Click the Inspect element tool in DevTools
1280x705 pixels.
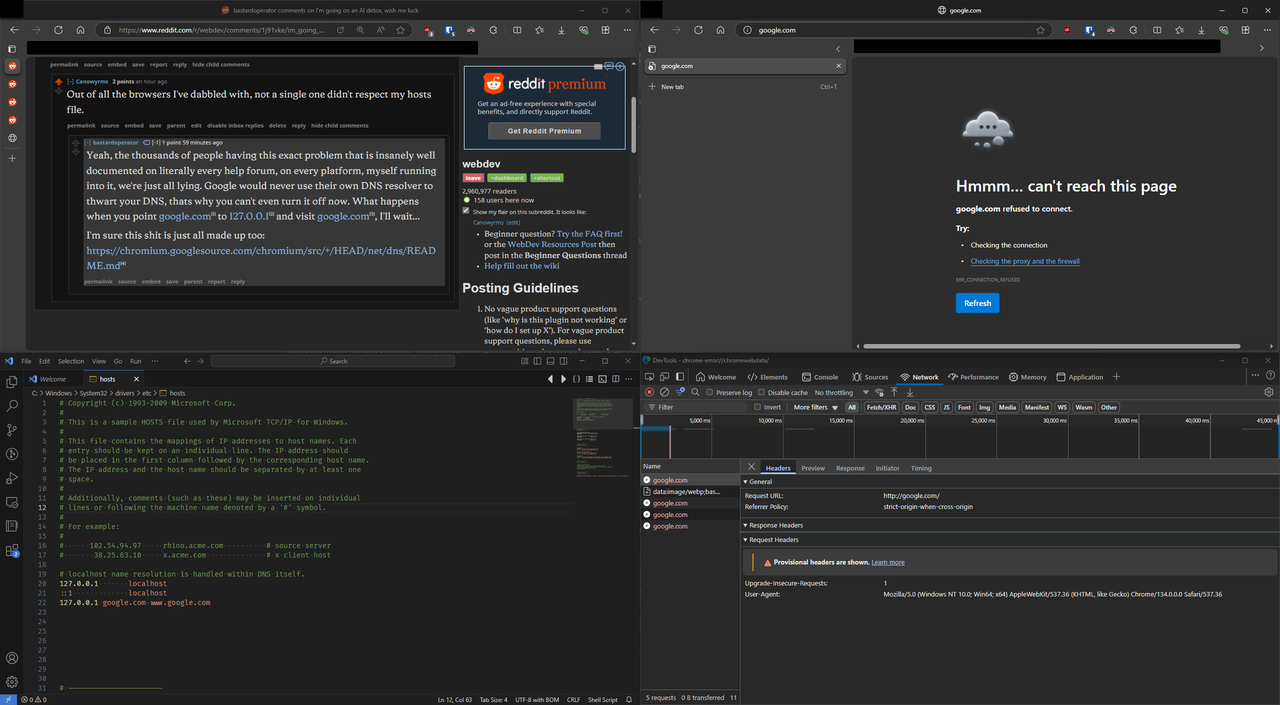pyautogui.click(x=650, y=377)
